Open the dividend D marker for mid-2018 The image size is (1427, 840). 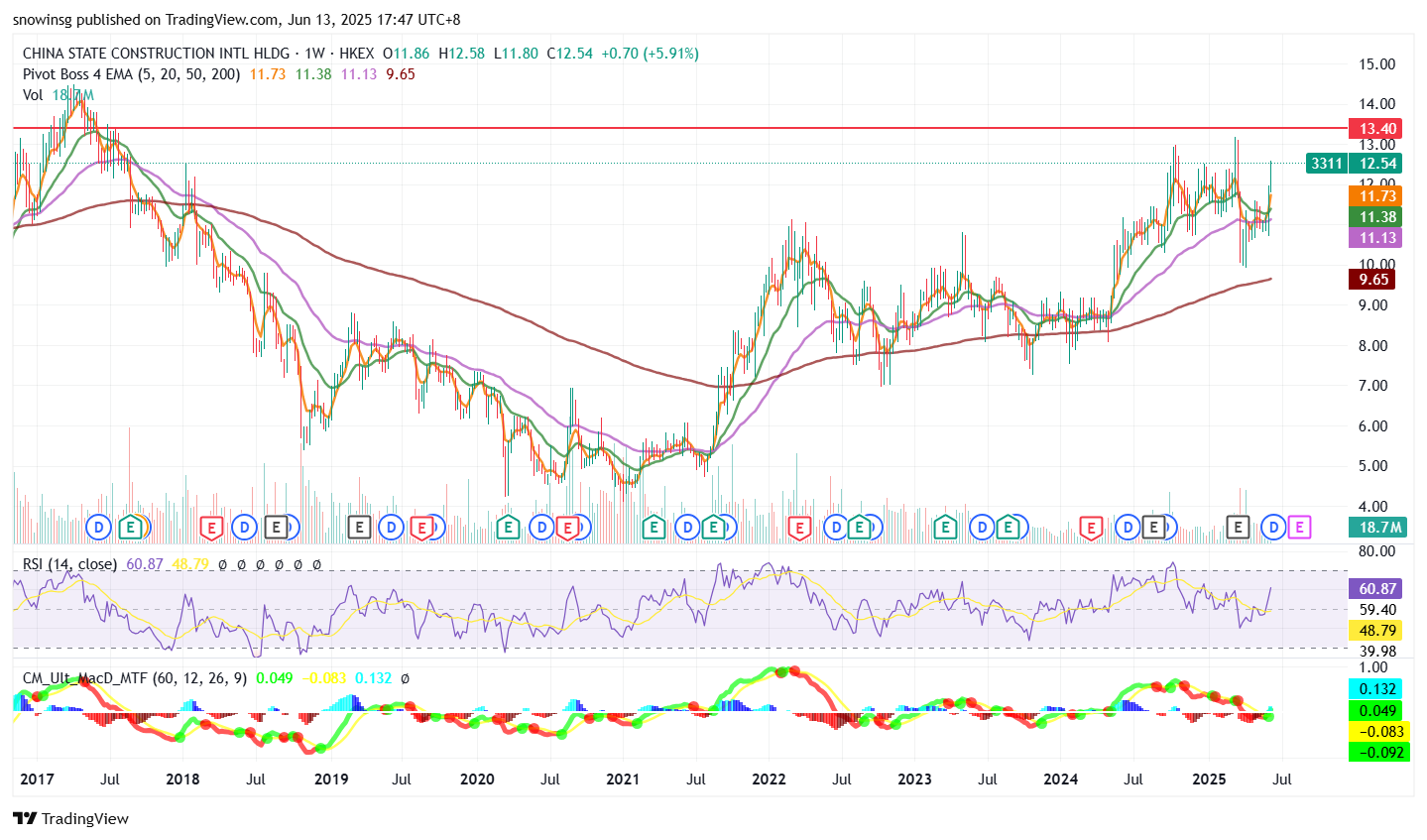(x=245, y=527)
